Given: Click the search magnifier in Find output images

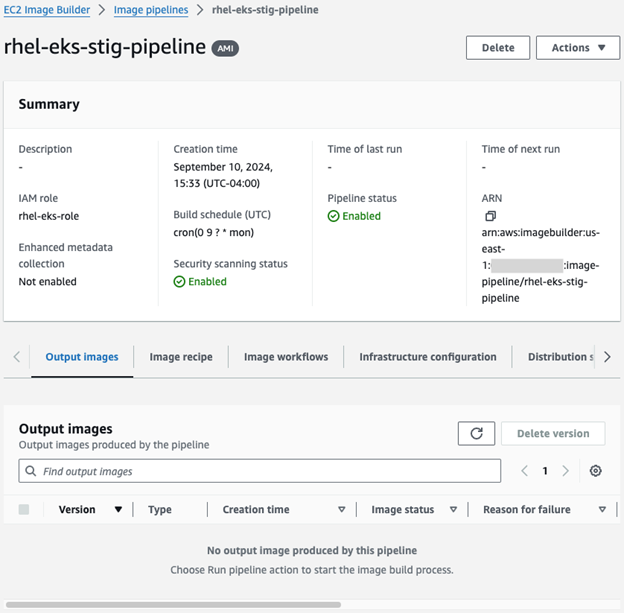Looking at the screenshot, I should 31,471.
